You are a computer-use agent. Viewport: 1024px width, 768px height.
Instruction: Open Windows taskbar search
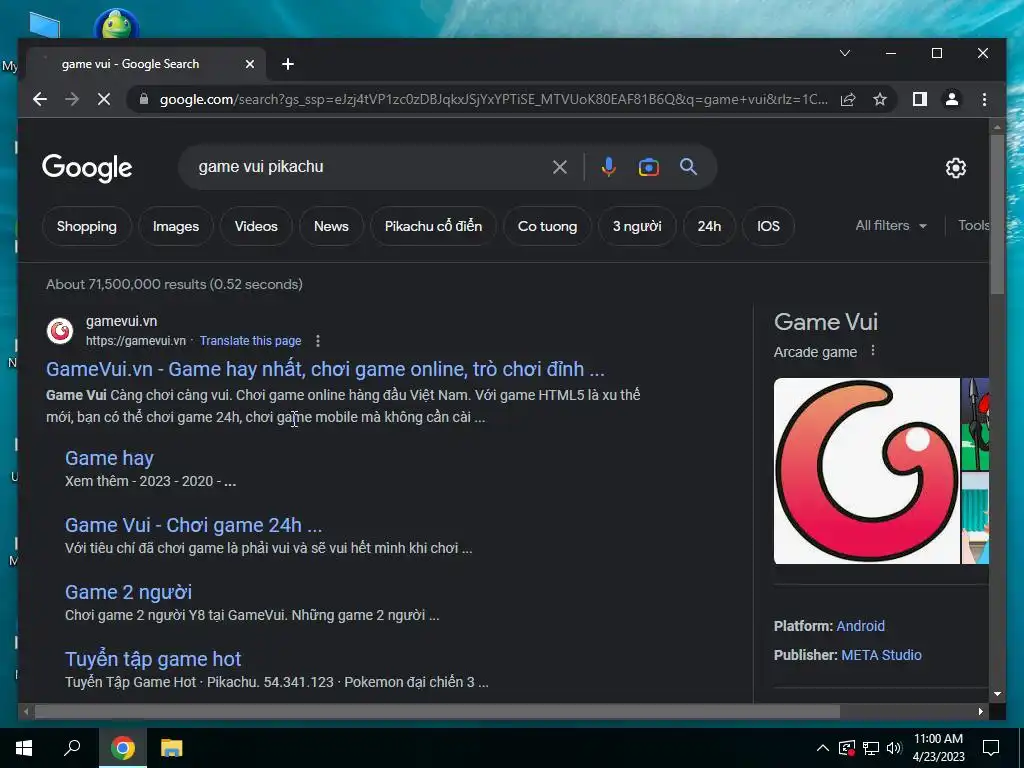pos(72,748)
